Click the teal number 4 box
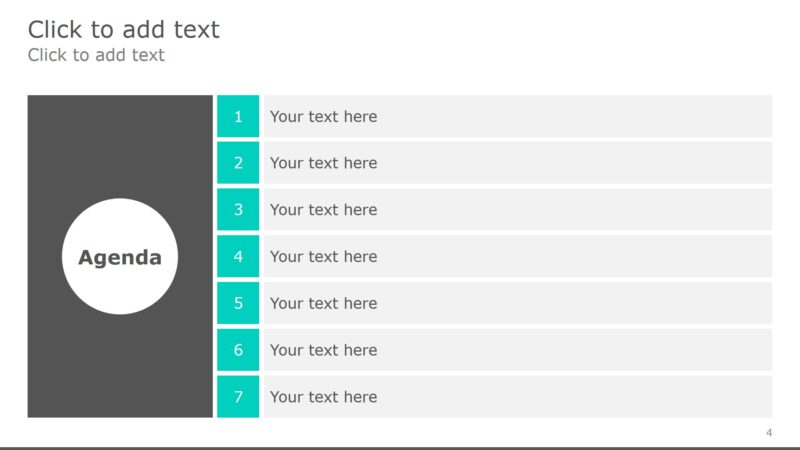This screenshot has width=800, height=450. pos(238,256)
